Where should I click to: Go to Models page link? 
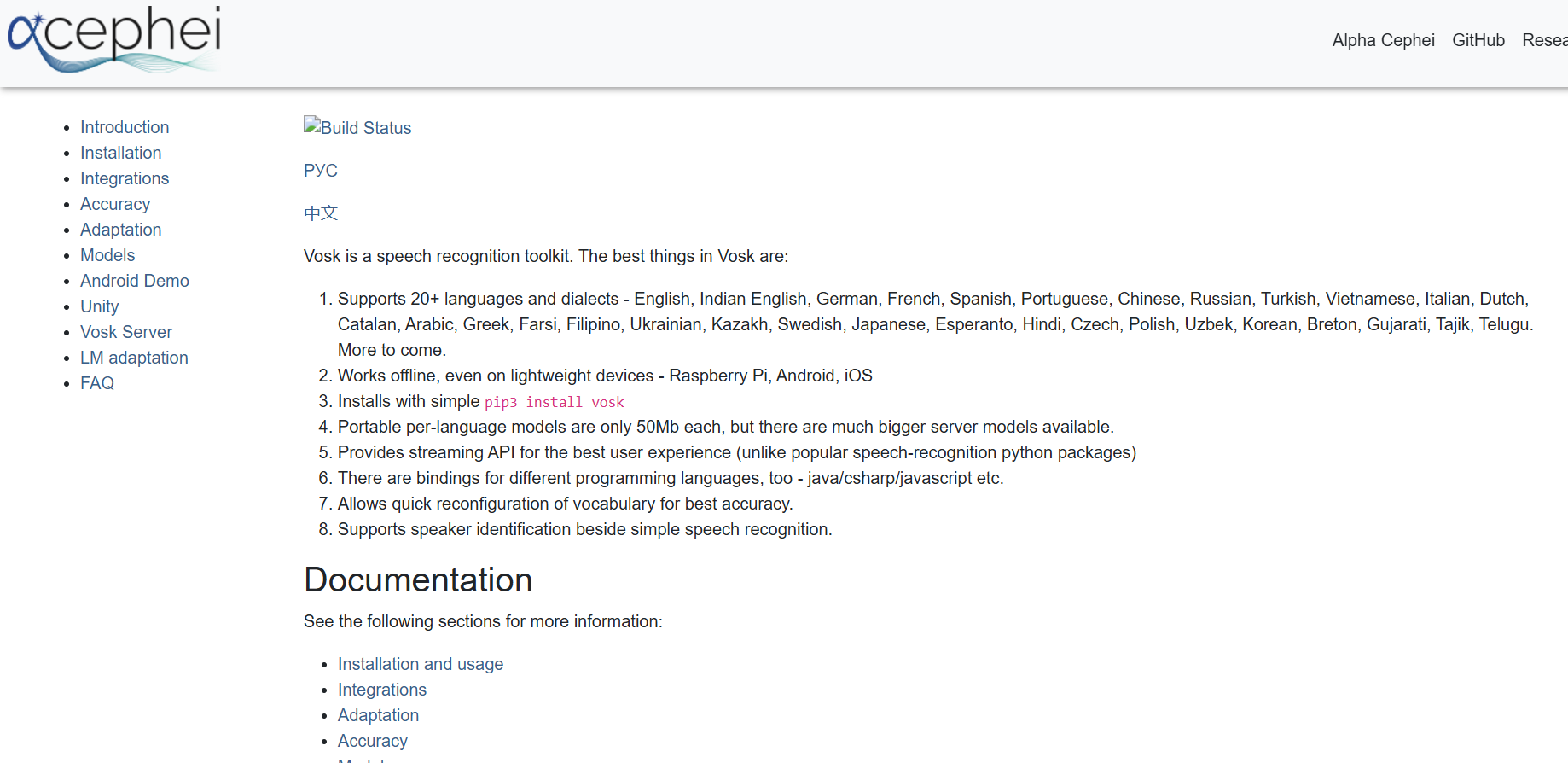click(x=107, y=255)
